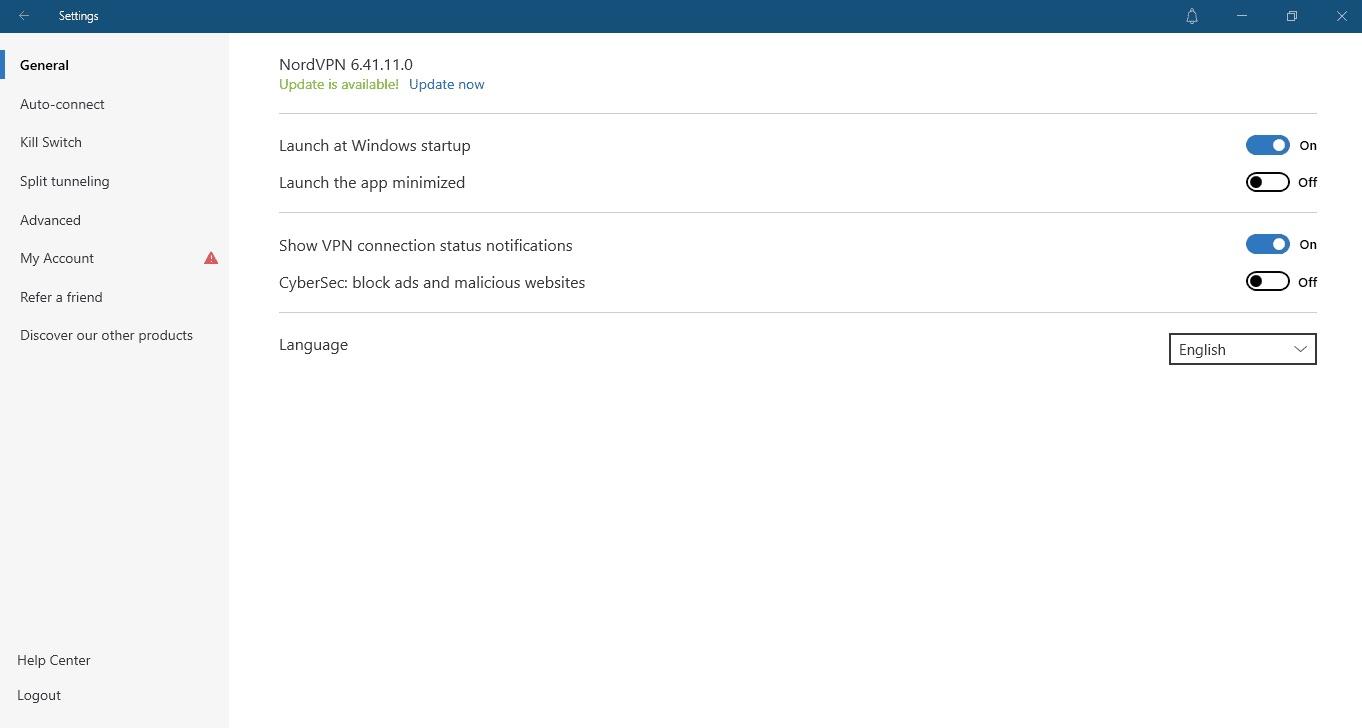
Task: Open the Auto-connect settings section
Action: [x=62, y=104]
